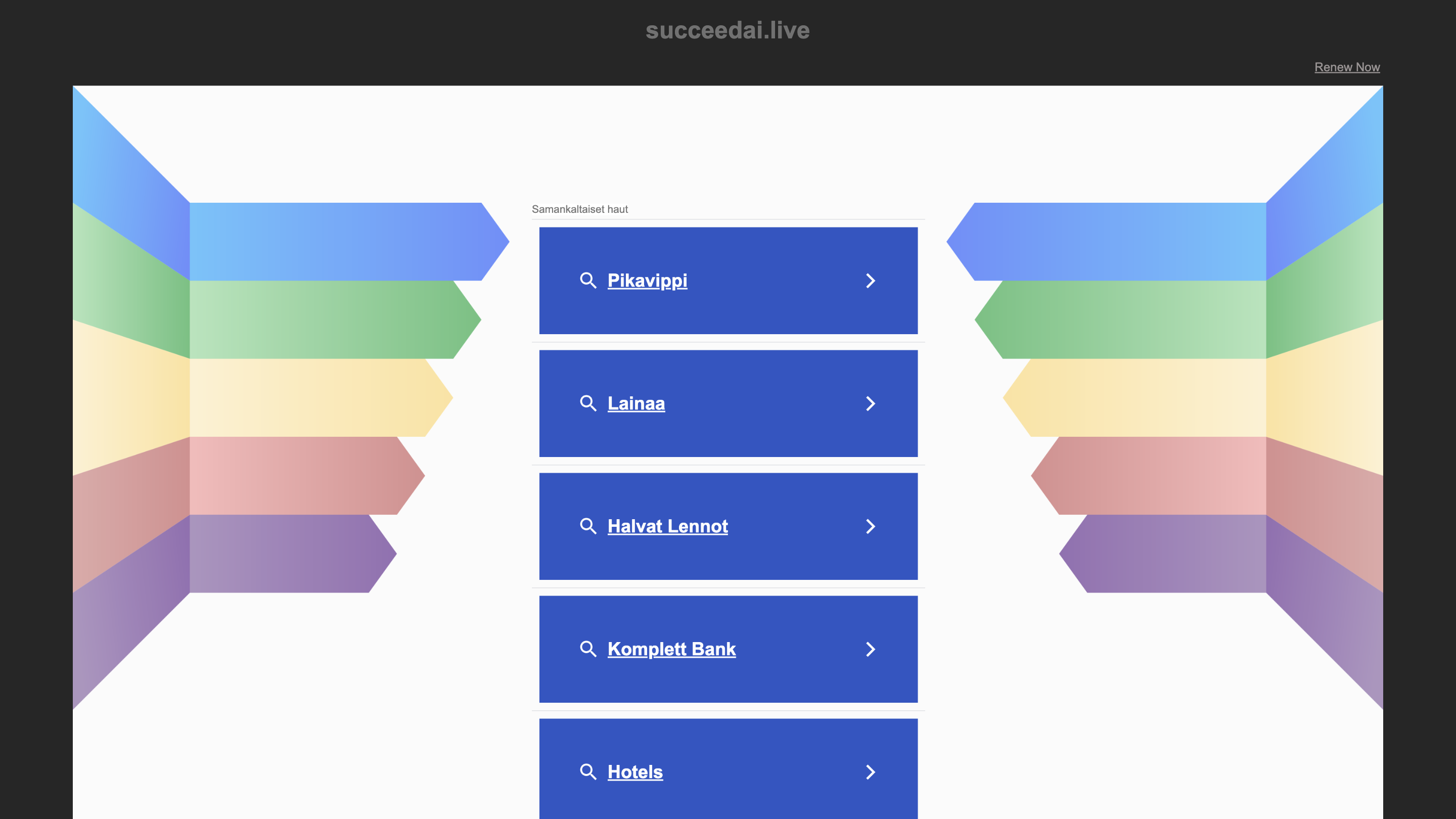1456x819 pixels.
Task: Open the Komplett Bank related search
Action: (671, 649)
